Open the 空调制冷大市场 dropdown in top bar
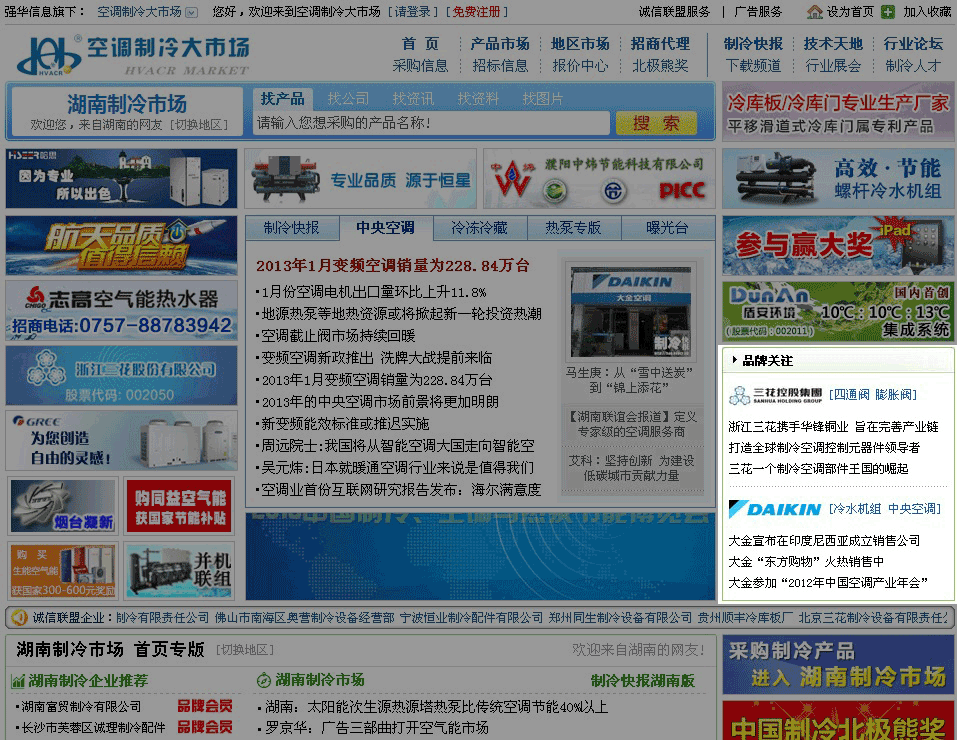 coord(190,12)
